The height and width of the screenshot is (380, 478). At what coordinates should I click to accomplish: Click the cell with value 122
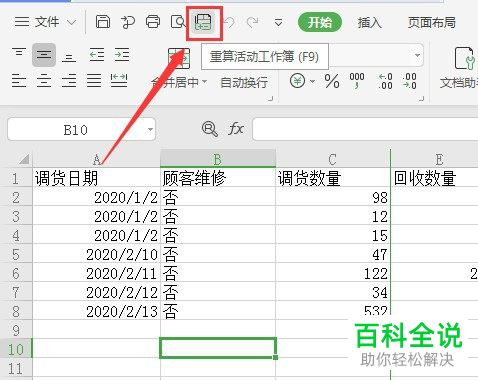click(333, 273)
